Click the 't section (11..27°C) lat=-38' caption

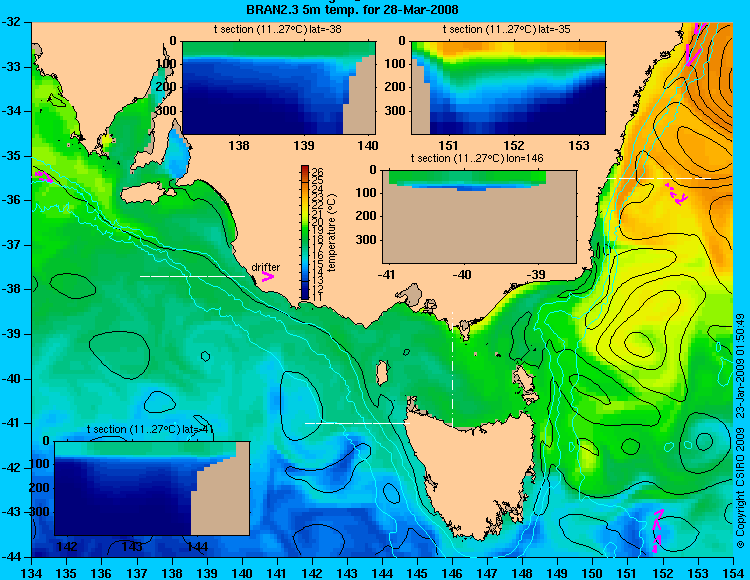tap(277, 29)
